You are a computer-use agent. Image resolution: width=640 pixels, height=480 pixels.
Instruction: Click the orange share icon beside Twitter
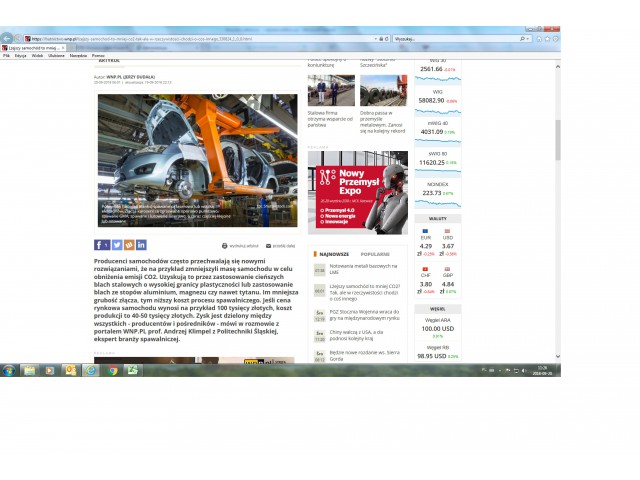pyautogui.click(x=129, y=245)
